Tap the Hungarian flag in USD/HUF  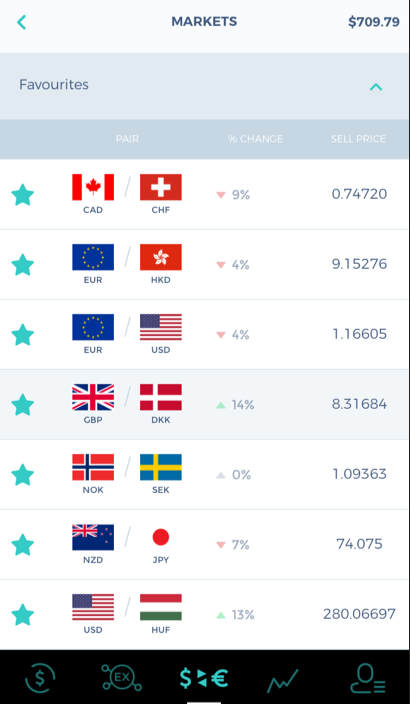click(x=161, y=607)
